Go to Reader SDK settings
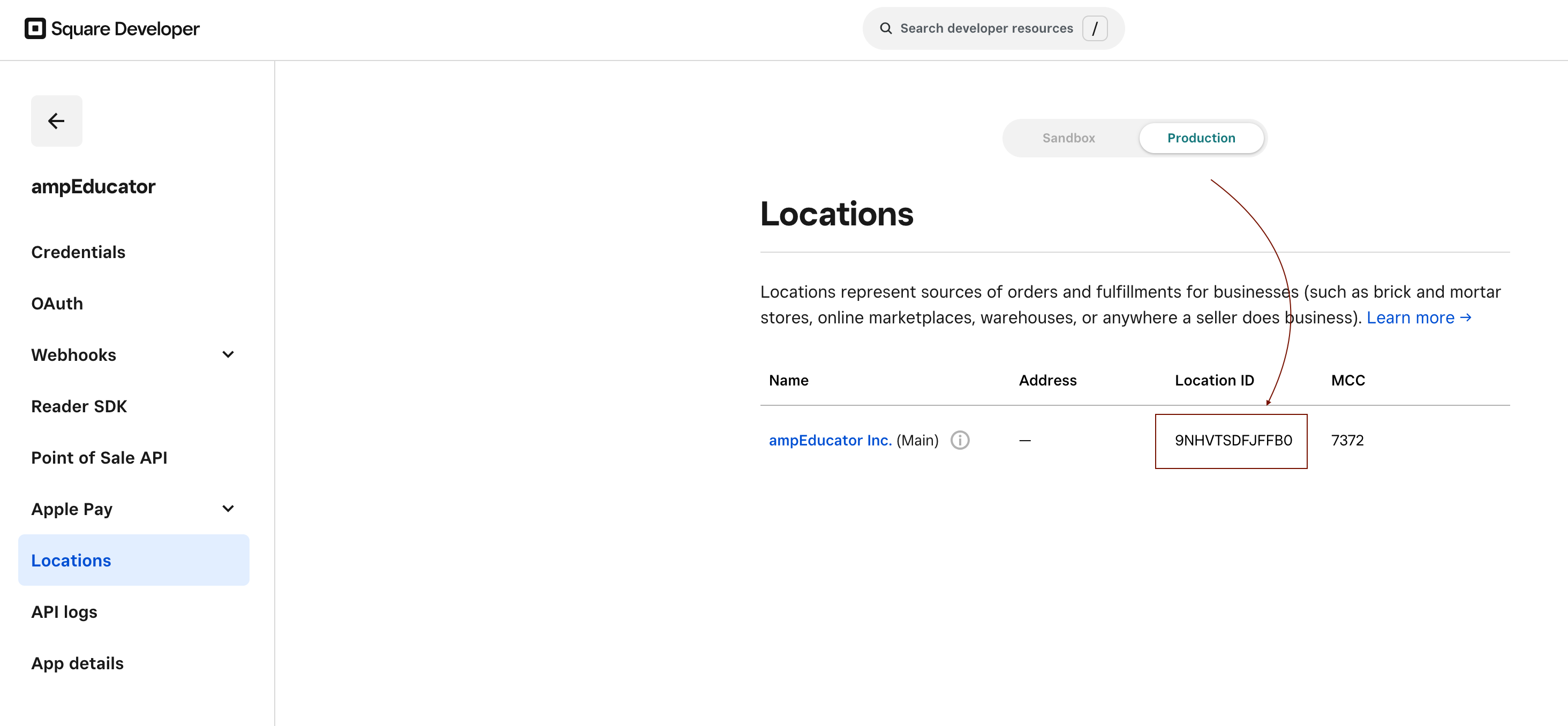 [79, 406]
